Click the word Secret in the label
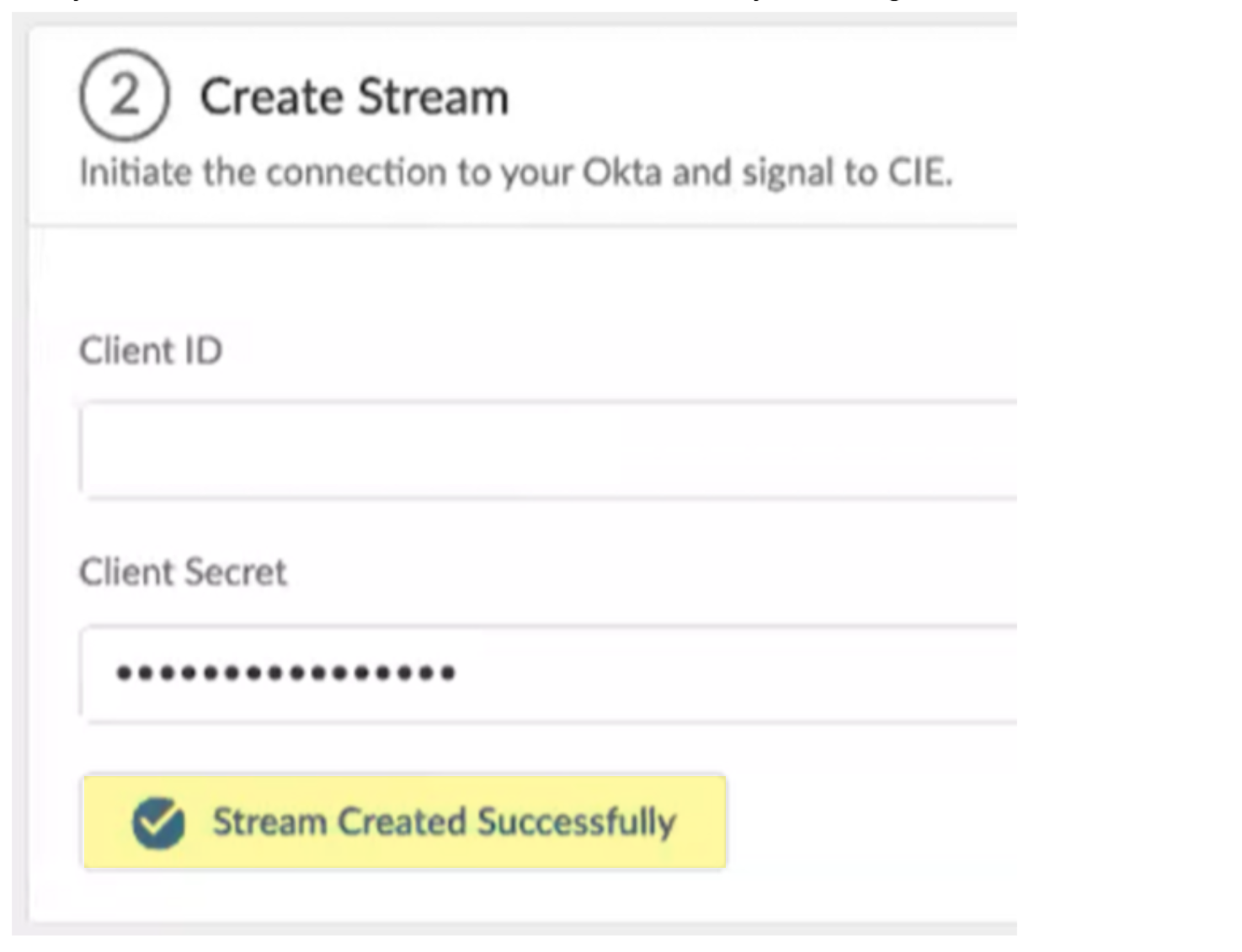 point(235,572)
